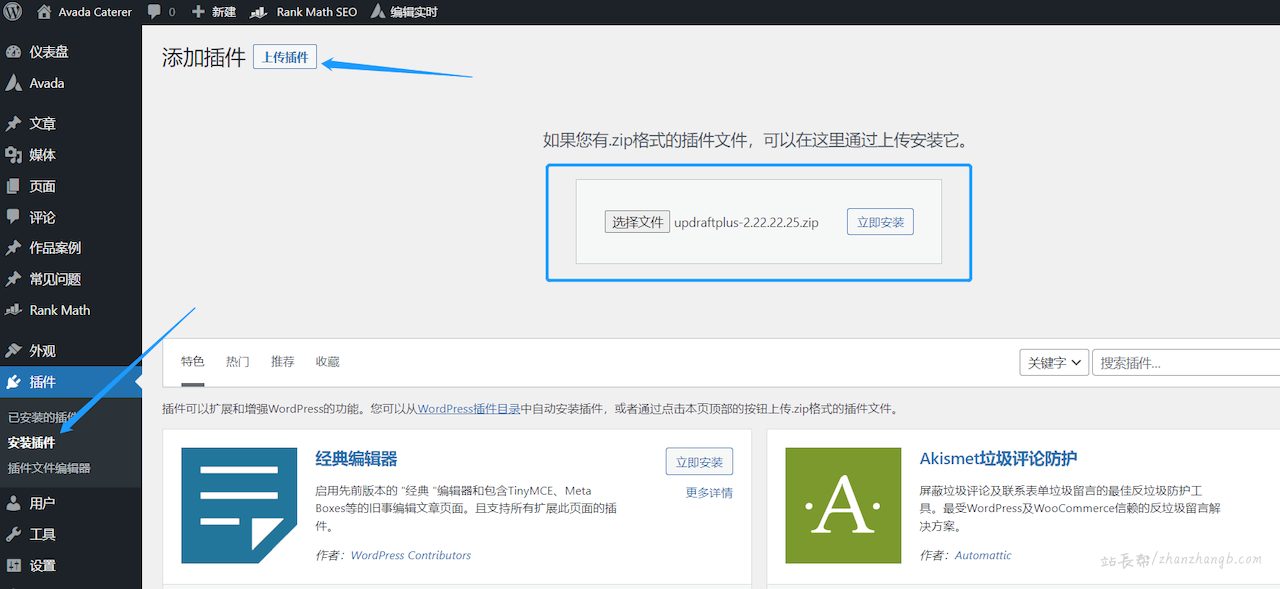Open the 关键字 search filter dropdown
This screenshot has width=1280, height=589.
pyautogui.click(x=1053, y=363)
